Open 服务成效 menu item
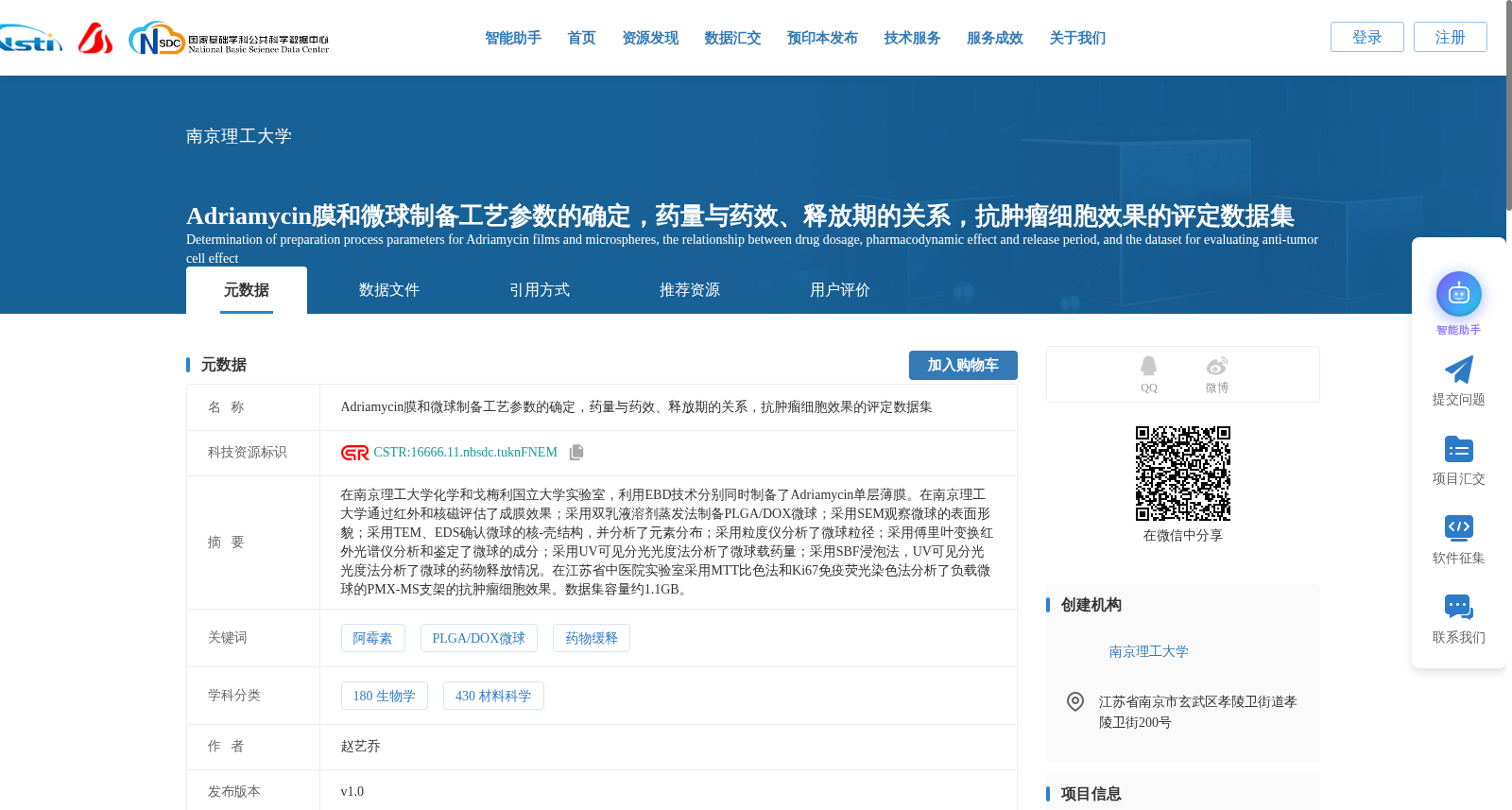The width and height of the screenshot is (1512, 810). [x=994, y=38]
